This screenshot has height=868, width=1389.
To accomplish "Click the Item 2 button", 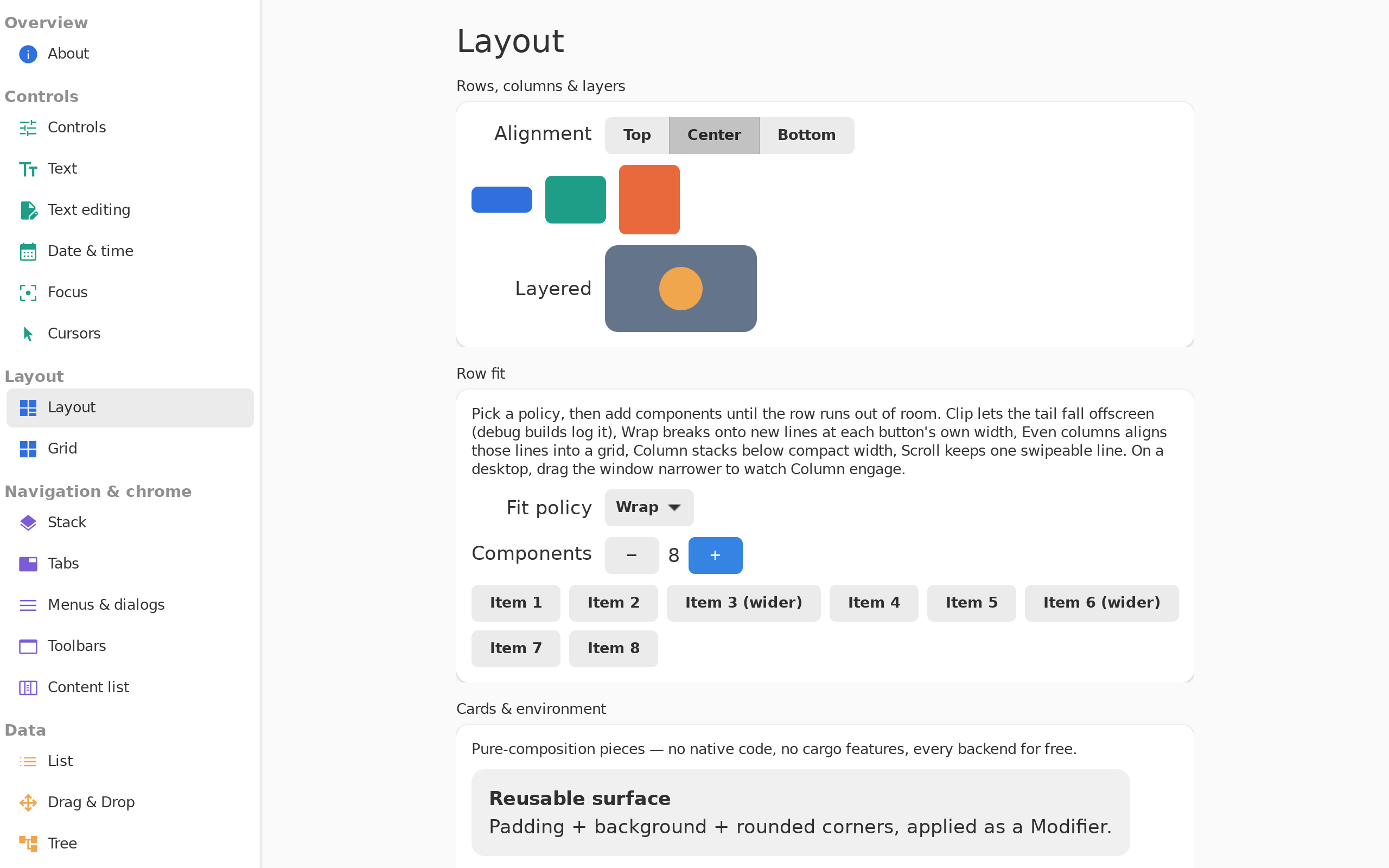I will (x=613, y=603).
